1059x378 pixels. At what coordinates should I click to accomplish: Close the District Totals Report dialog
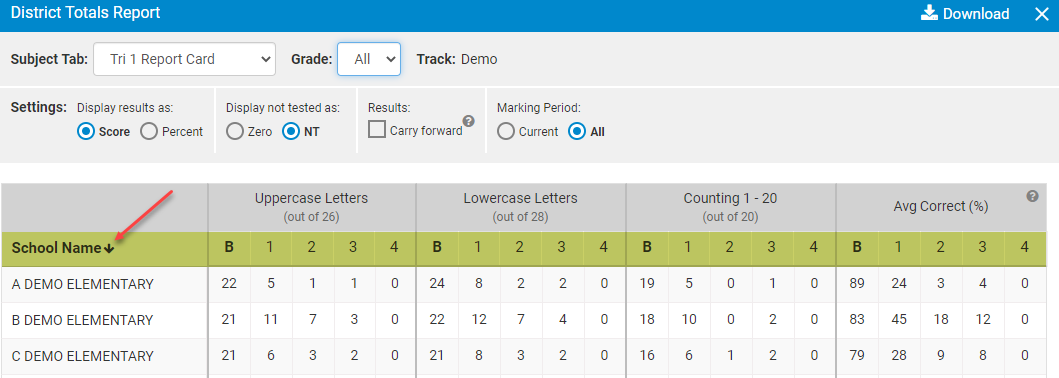(1041, 14)
